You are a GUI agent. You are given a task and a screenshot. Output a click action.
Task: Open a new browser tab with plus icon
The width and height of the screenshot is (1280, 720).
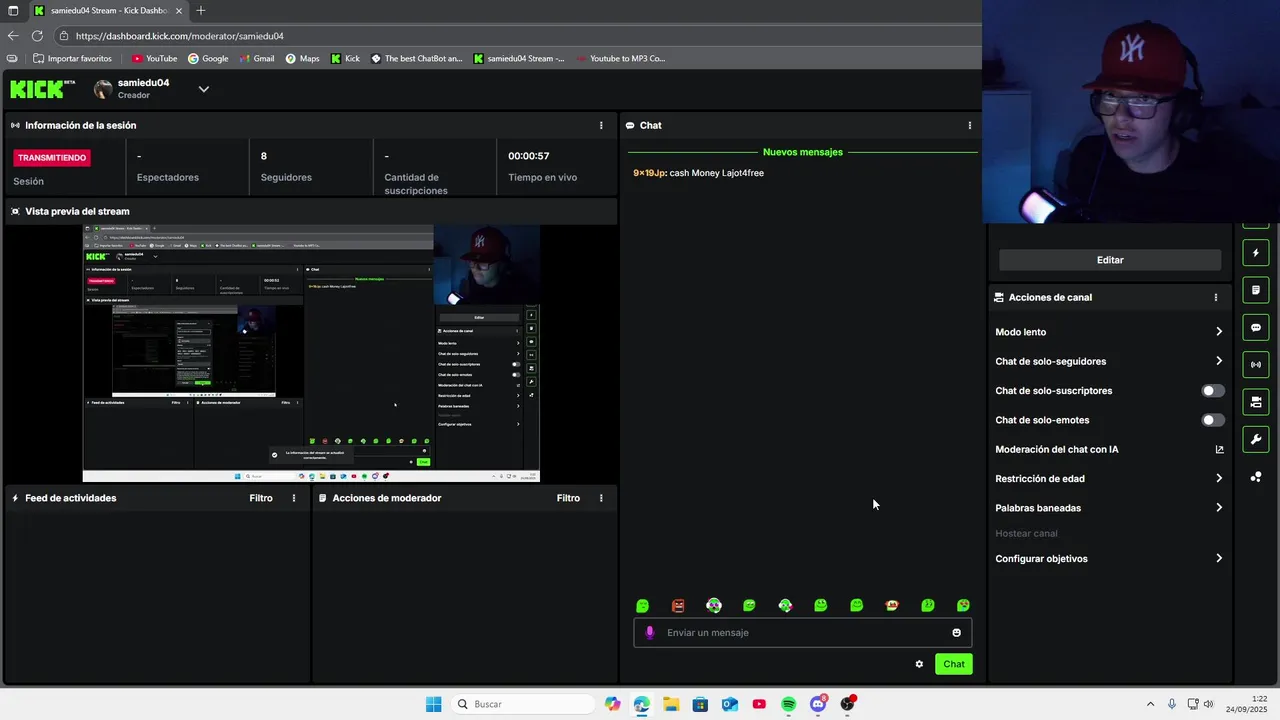[x=201, y=11]
